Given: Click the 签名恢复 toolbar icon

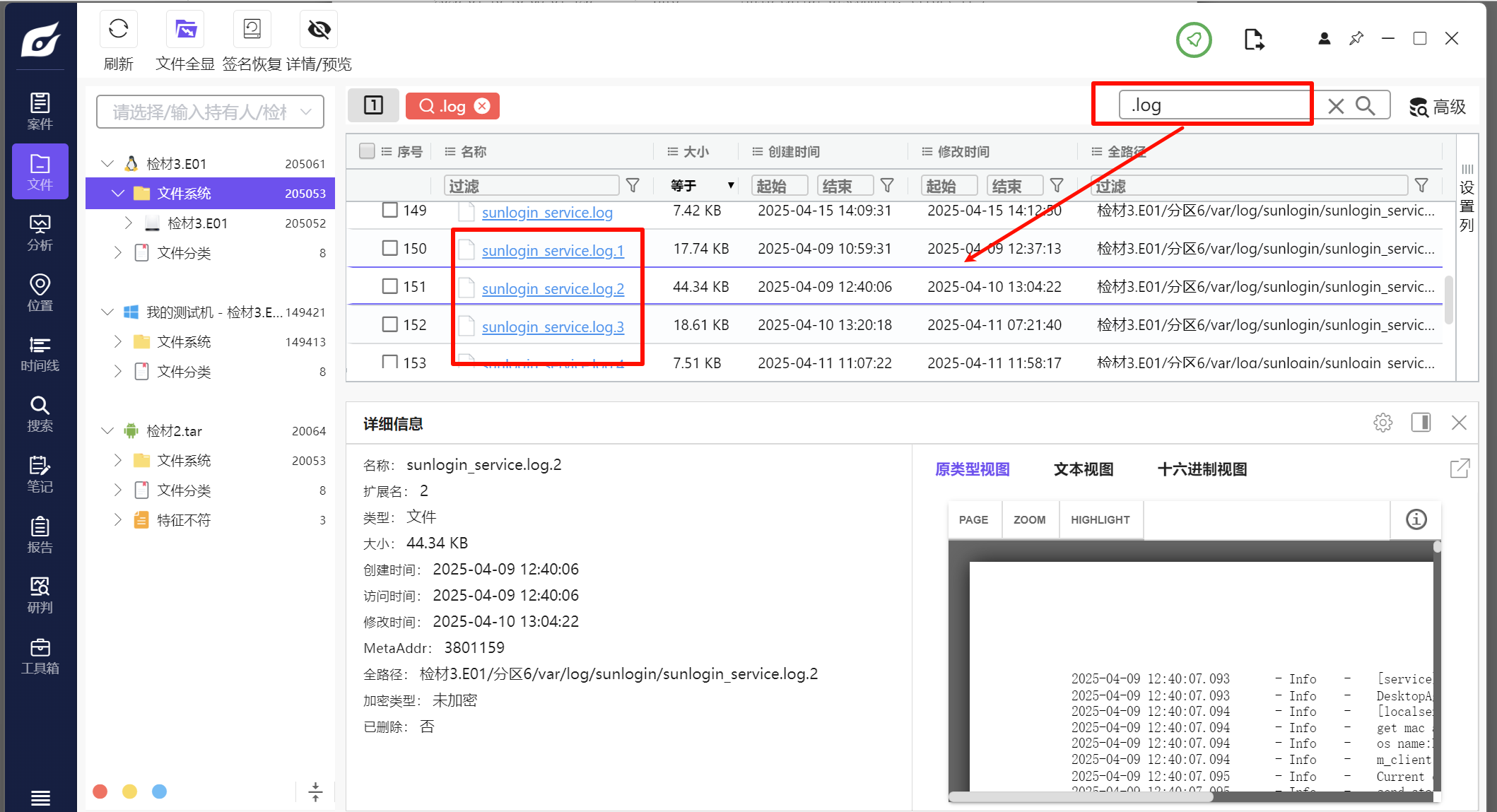Looking at the screenshot, I should click(252, 29).
